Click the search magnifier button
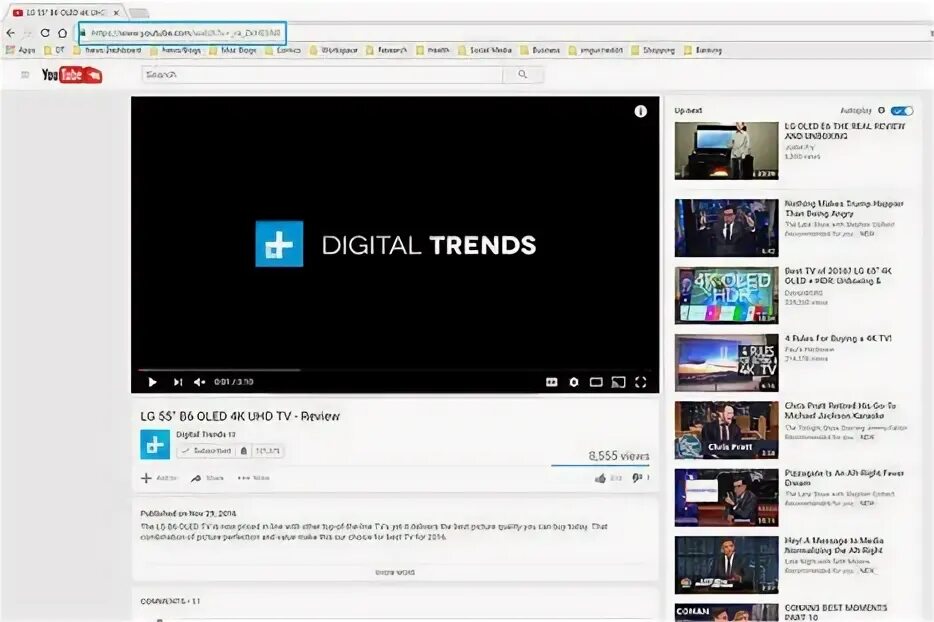 [x=522, y=74]
